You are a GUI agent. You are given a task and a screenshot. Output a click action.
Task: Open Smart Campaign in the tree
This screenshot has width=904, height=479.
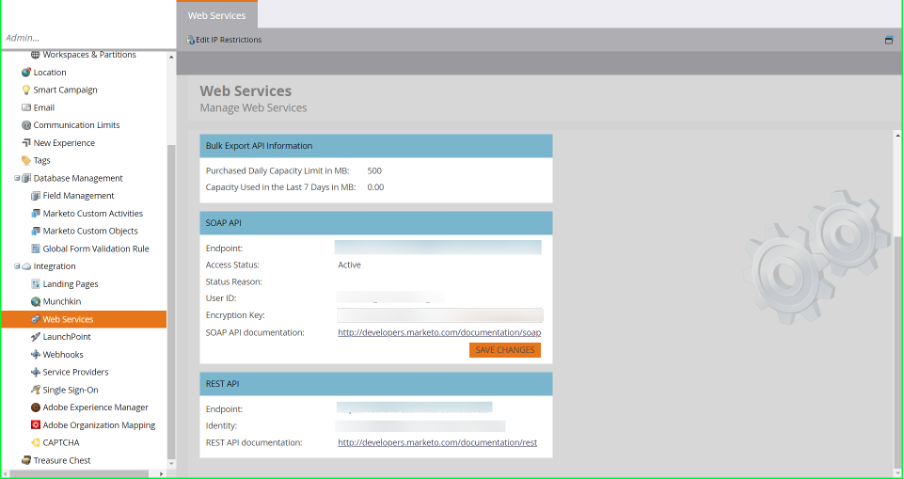(65, 90)
